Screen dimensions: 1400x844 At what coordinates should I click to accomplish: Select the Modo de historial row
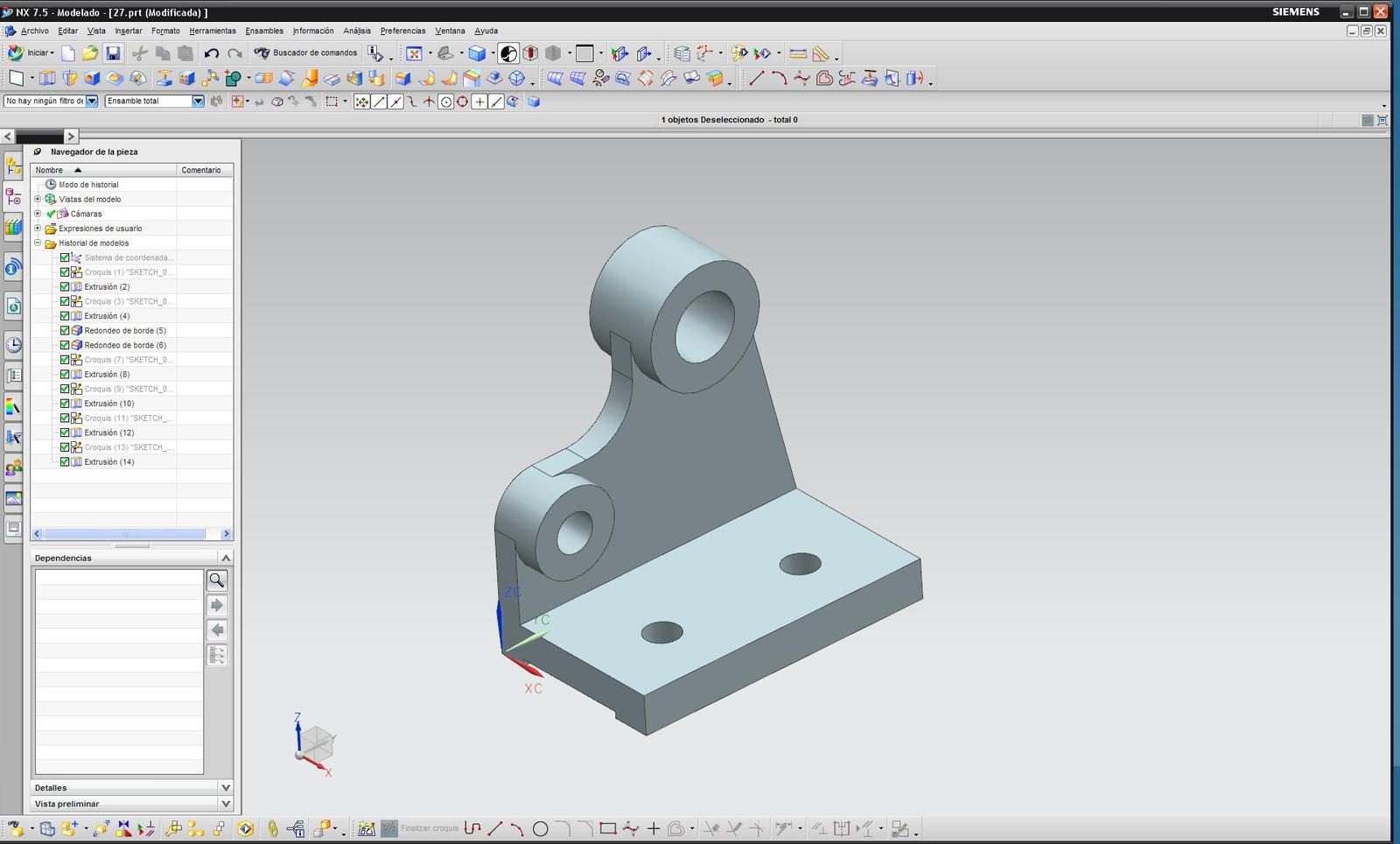[88, 185]
